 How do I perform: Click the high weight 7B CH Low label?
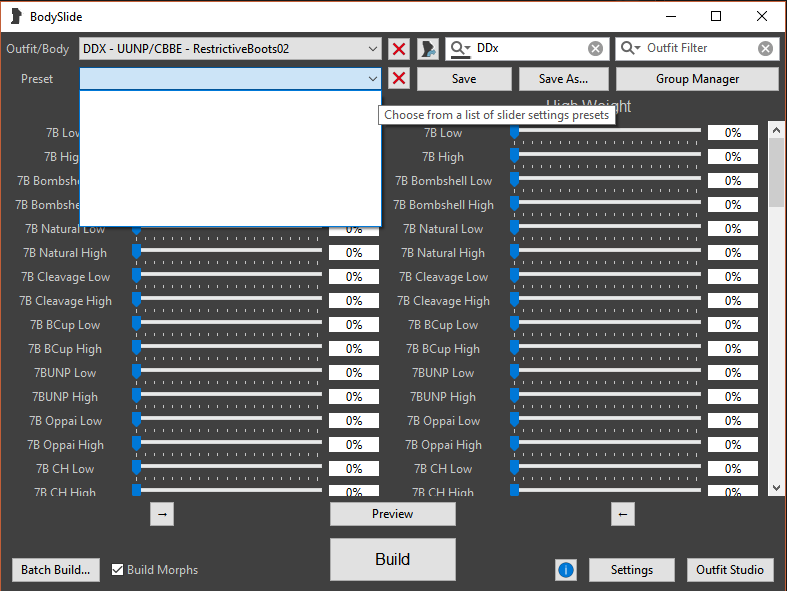click(x=443, y=468)
